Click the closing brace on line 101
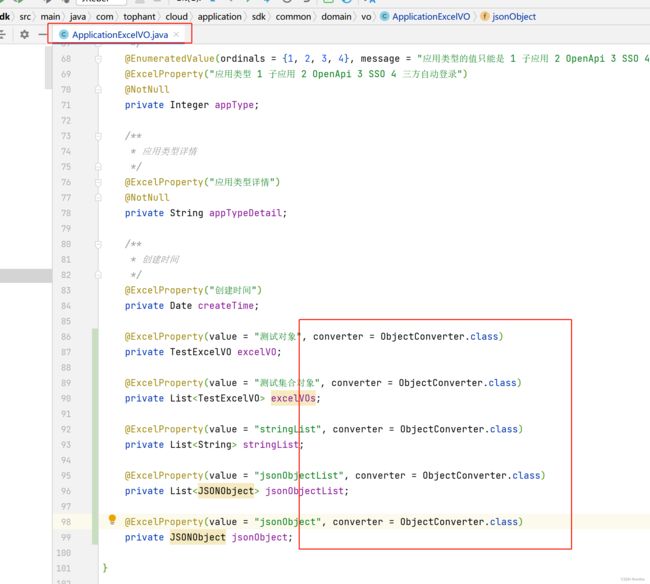This screenshot has height=584, width=650. pos(105,568)
